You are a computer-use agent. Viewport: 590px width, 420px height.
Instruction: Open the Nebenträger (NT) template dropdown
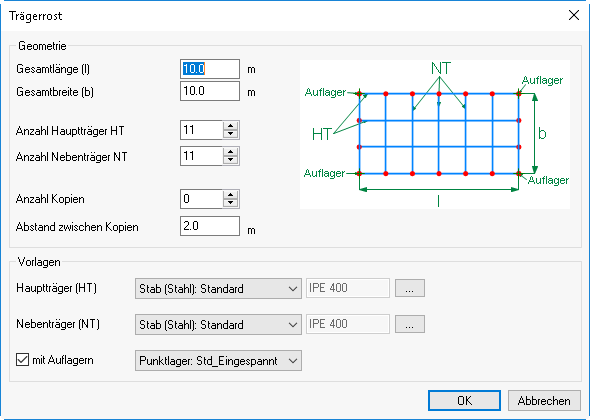218,324
